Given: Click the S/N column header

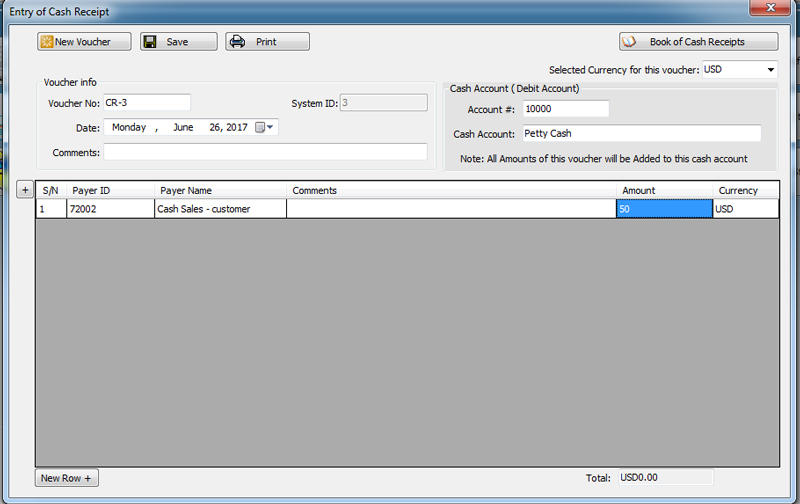Looking at the screenshot, I should (x=51, y=190).
